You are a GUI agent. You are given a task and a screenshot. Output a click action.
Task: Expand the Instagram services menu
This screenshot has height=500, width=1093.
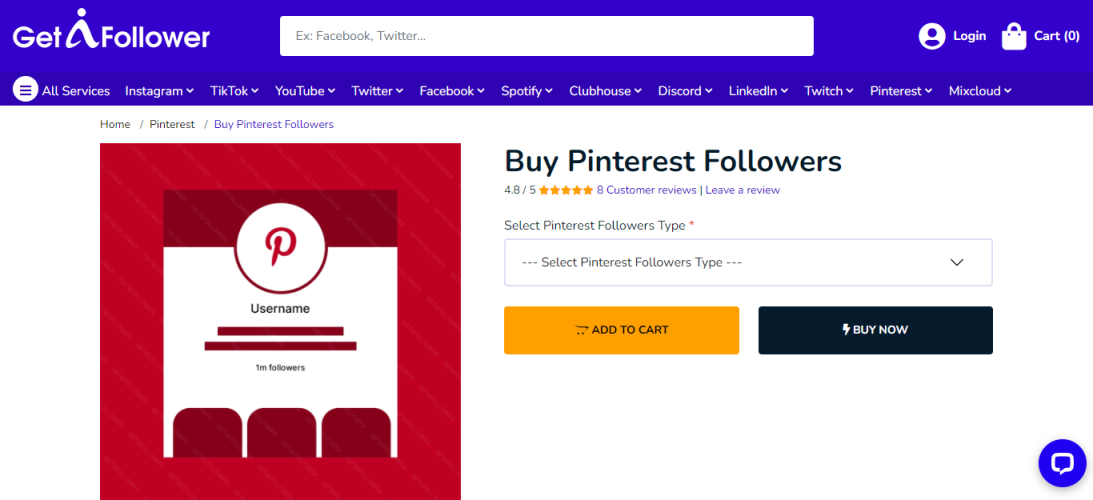159,91
